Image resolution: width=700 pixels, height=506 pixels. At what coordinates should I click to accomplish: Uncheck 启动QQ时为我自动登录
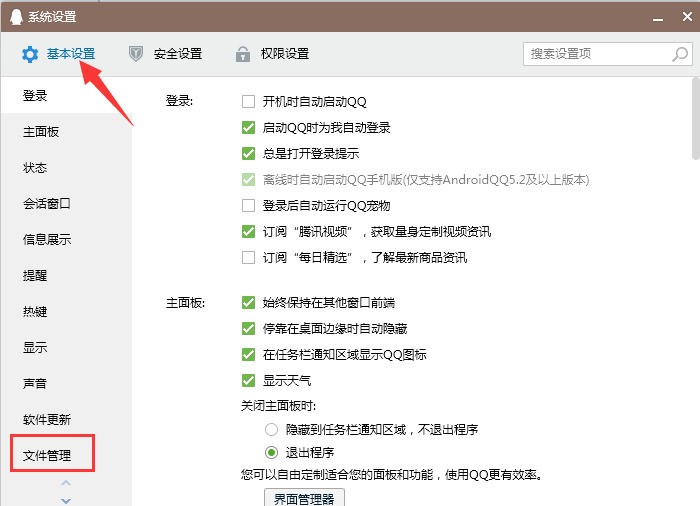point(248,127)
